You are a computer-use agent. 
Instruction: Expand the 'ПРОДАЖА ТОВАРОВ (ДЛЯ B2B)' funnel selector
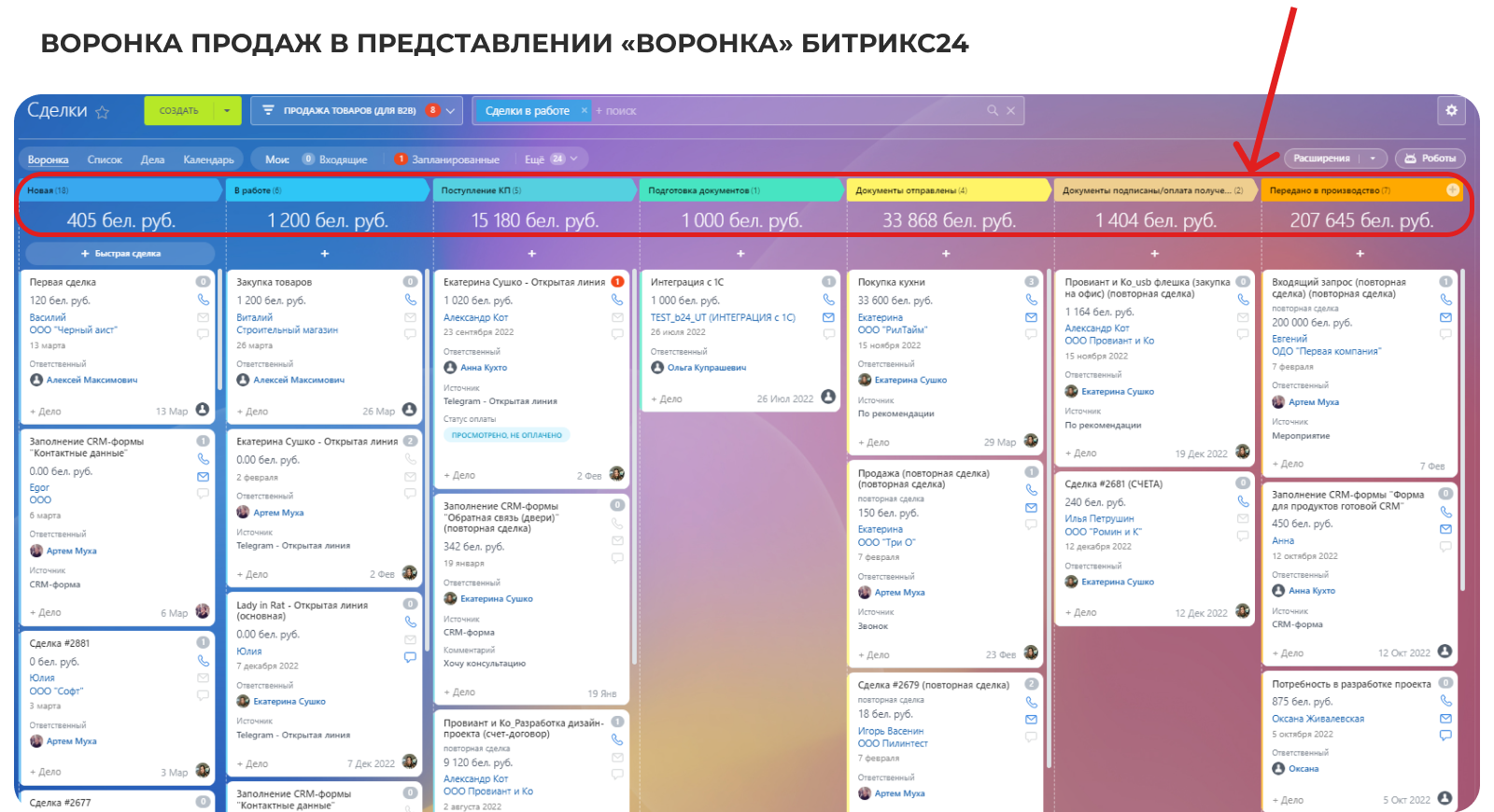click(x=450, y=110)
